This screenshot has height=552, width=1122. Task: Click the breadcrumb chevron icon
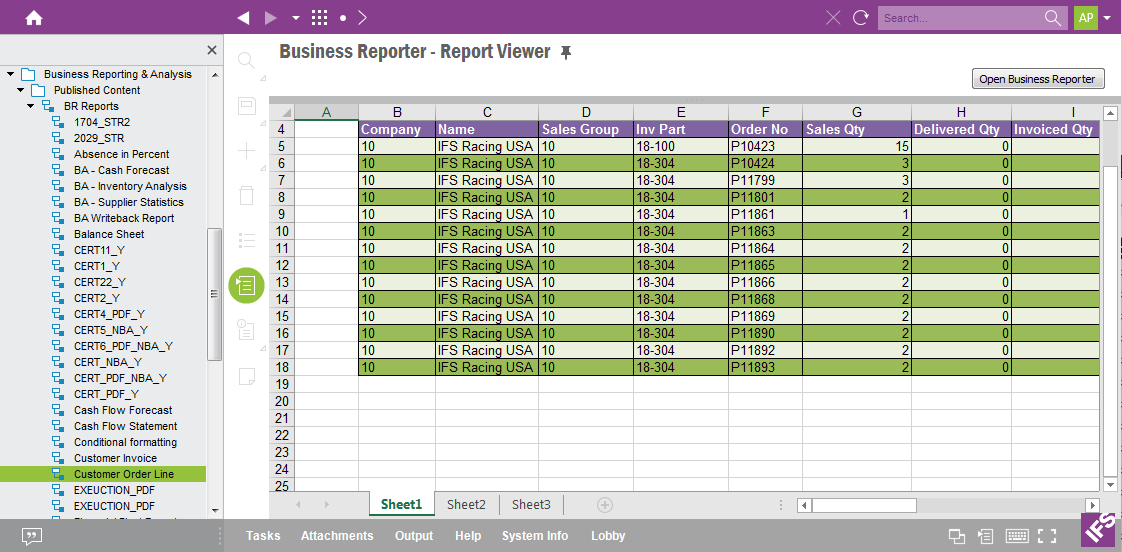363,18
